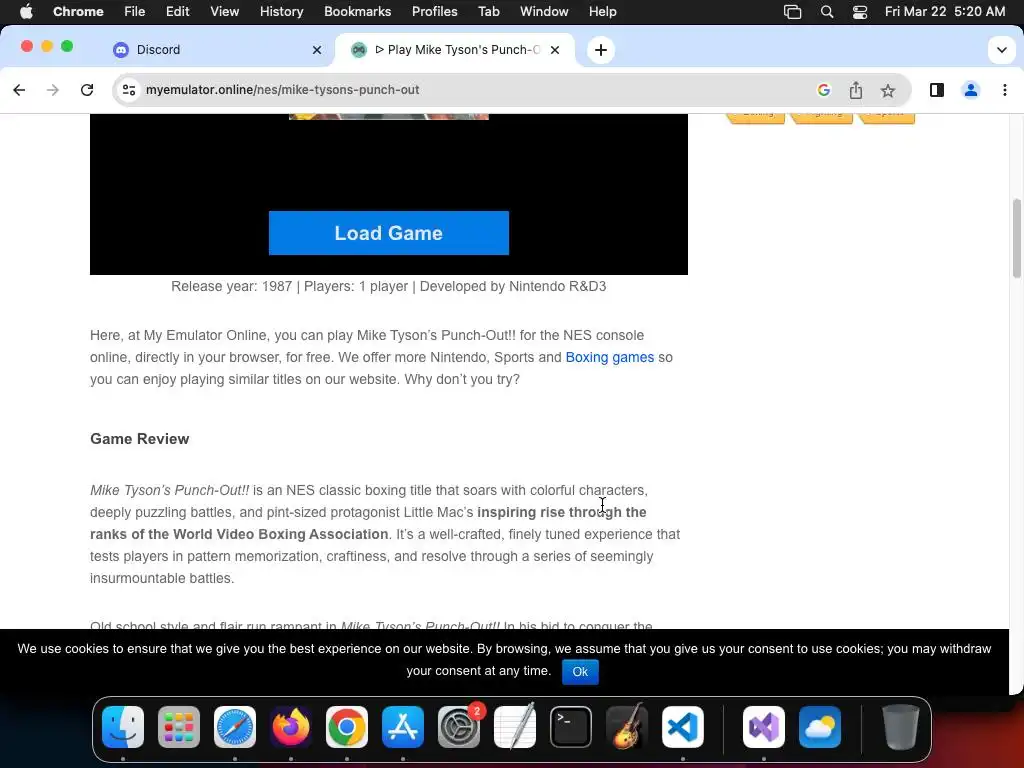Image resolution: width=1024 pixels, height=768 pixels.
Task: Click the date and time in menu bar
Action: (944, 12)
